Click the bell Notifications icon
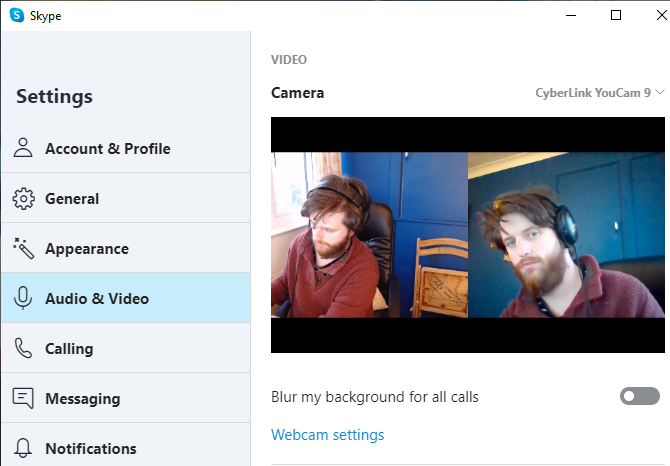Viewport: 670px width, 466px height. pos(23,448)
